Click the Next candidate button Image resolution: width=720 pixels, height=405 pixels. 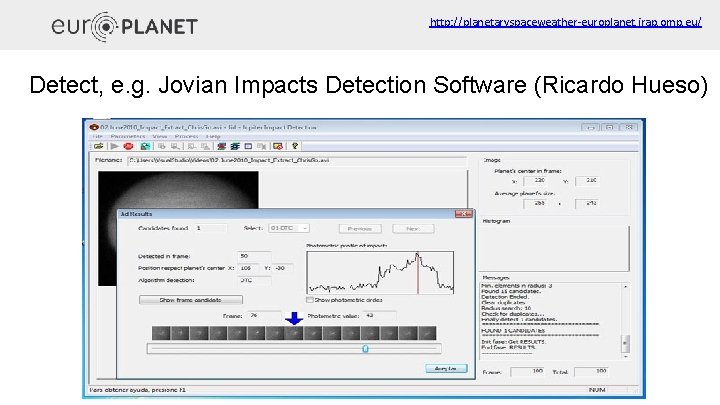[x=413, y=229]
